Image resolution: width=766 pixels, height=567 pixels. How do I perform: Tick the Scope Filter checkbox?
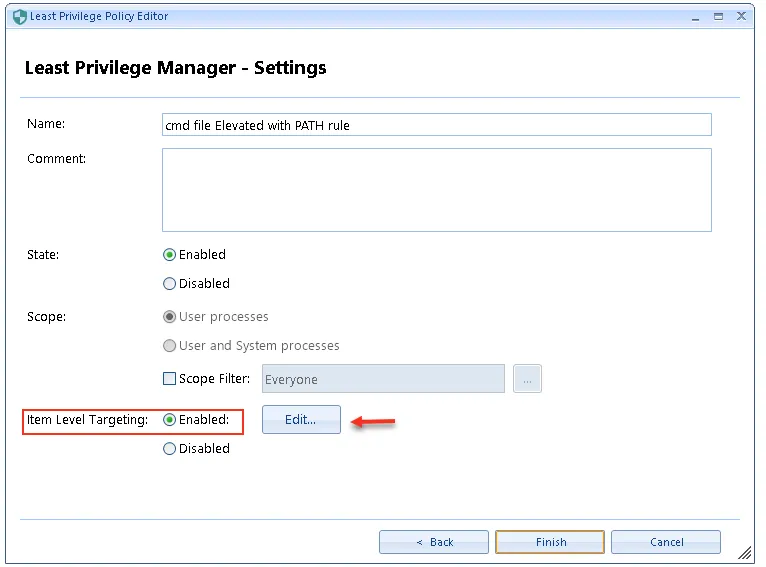[x=169, y=379]
